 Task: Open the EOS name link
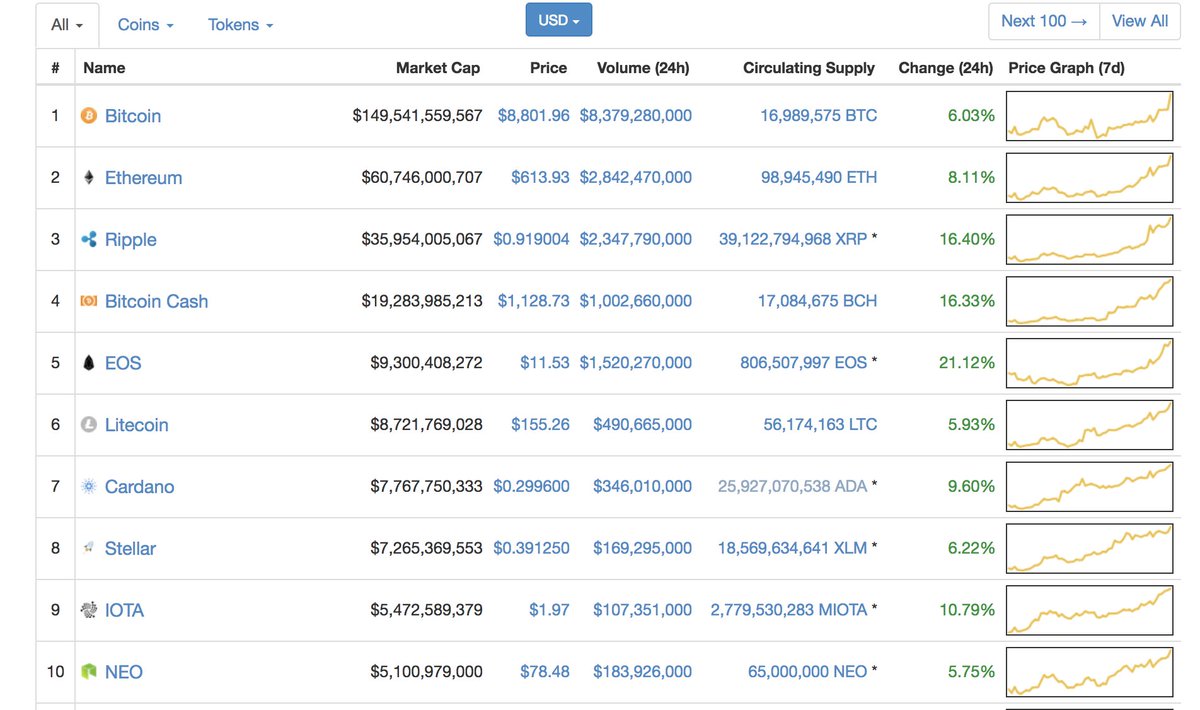point(123,363)
